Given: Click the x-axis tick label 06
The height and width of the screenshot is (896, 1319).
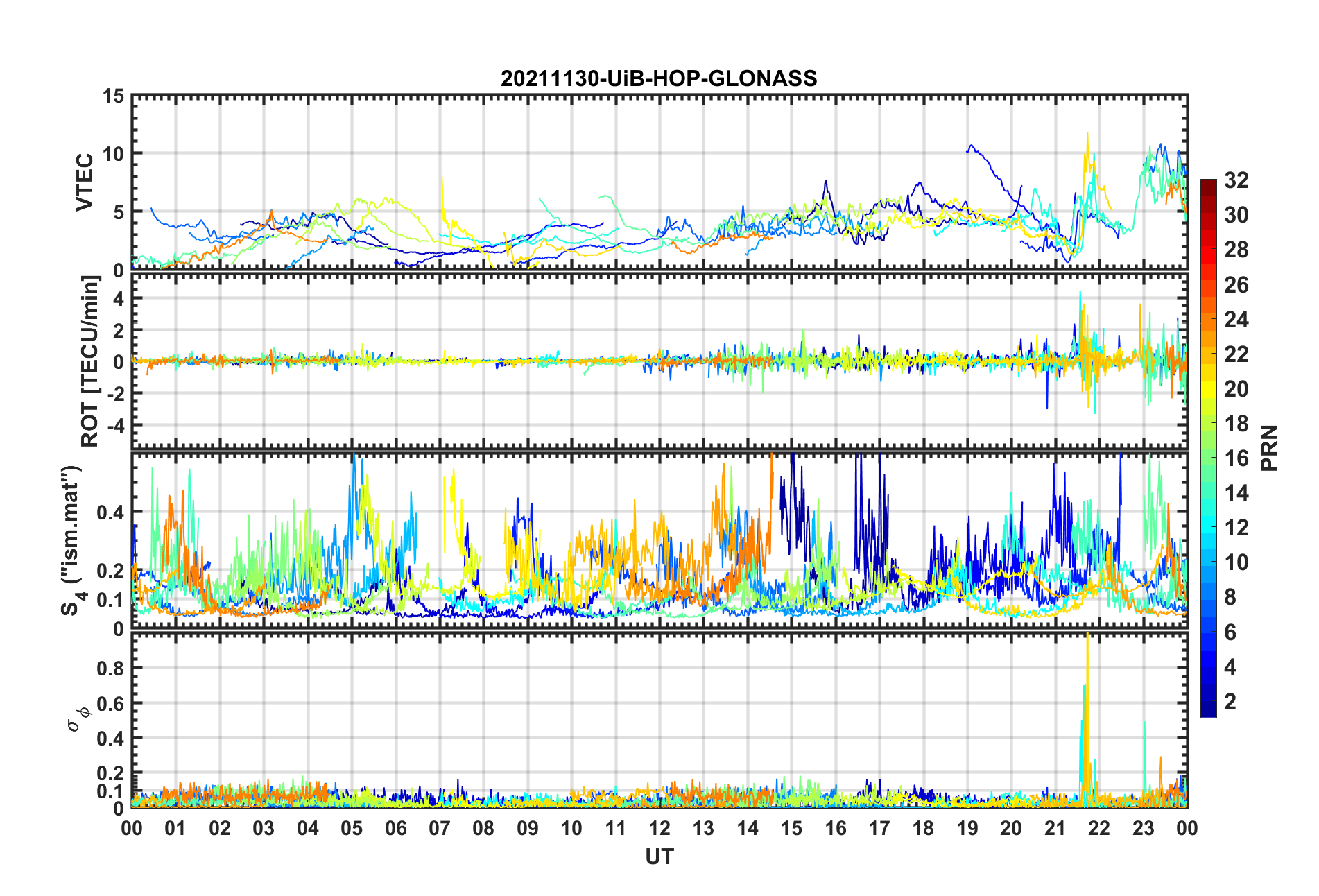Looking at the screenshot, I should [x=396, y=828].
